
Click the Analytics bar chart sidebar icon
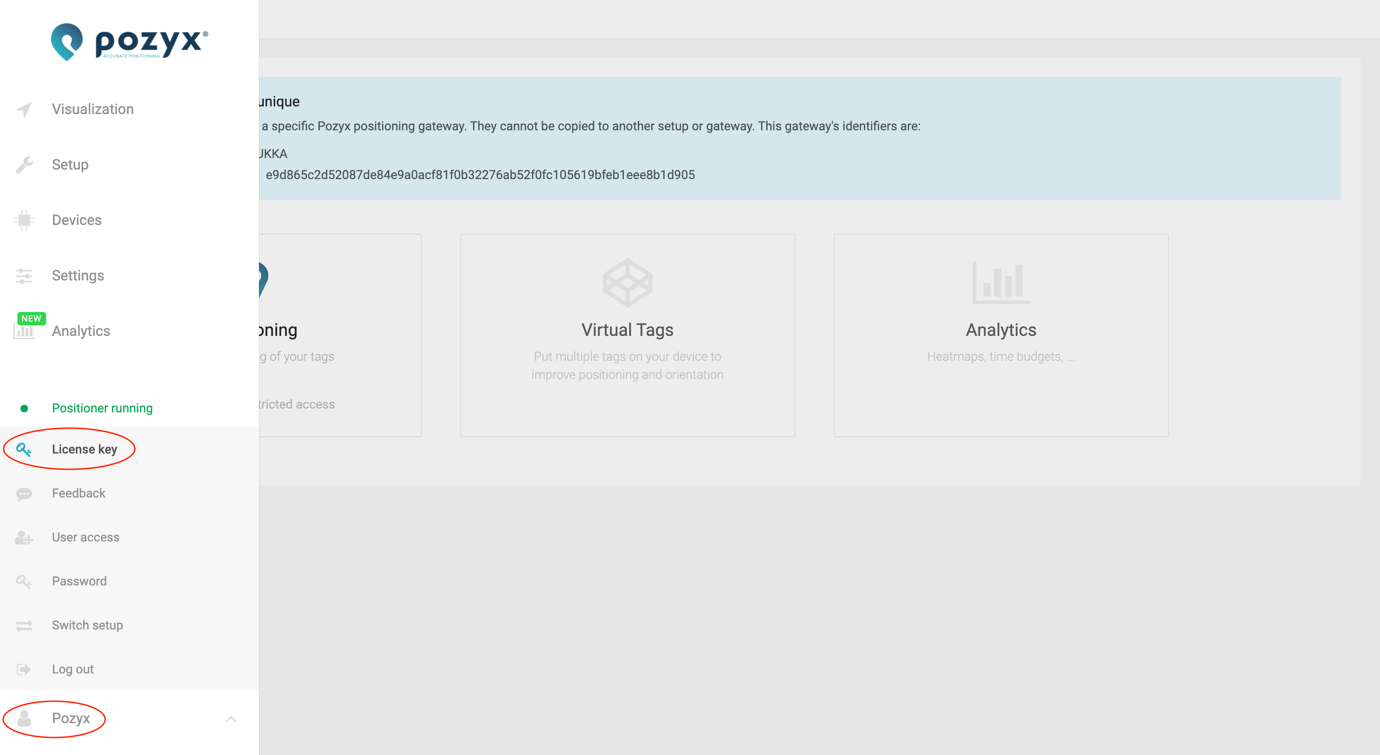pos(24,331)
